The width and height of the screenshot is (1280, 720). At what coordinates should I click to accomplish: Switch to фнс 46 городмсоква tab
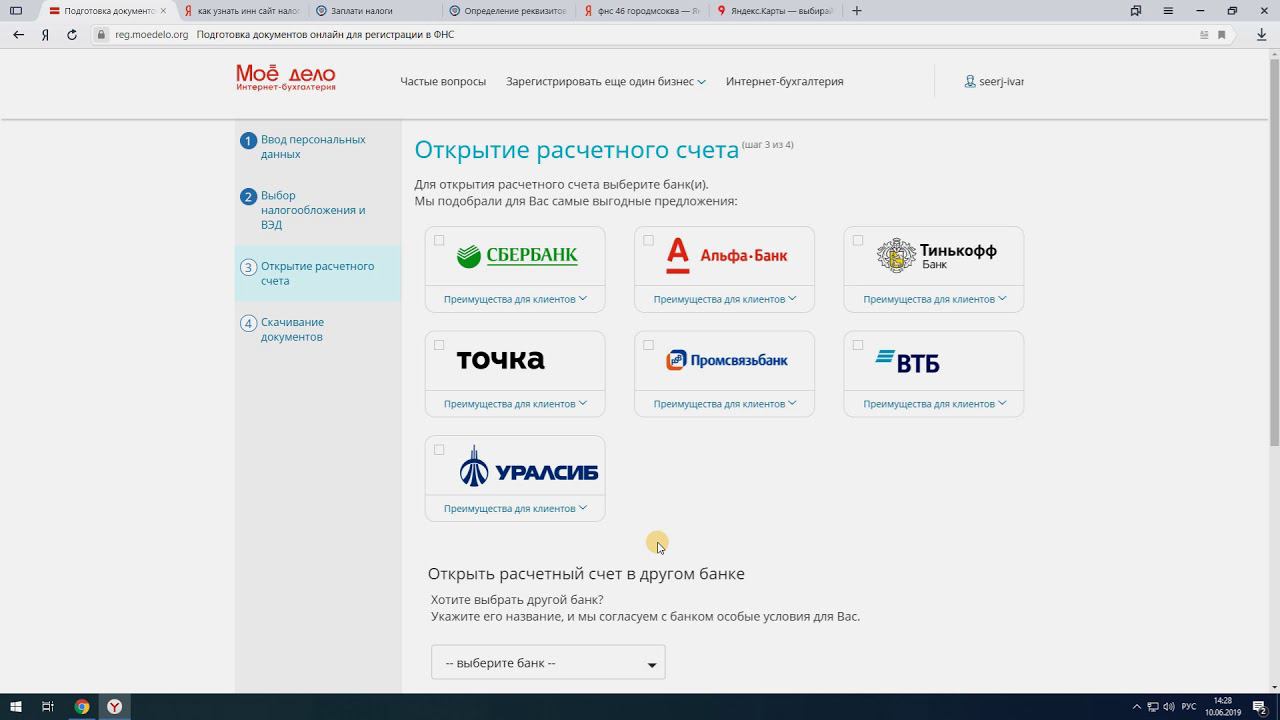[643, 11]
